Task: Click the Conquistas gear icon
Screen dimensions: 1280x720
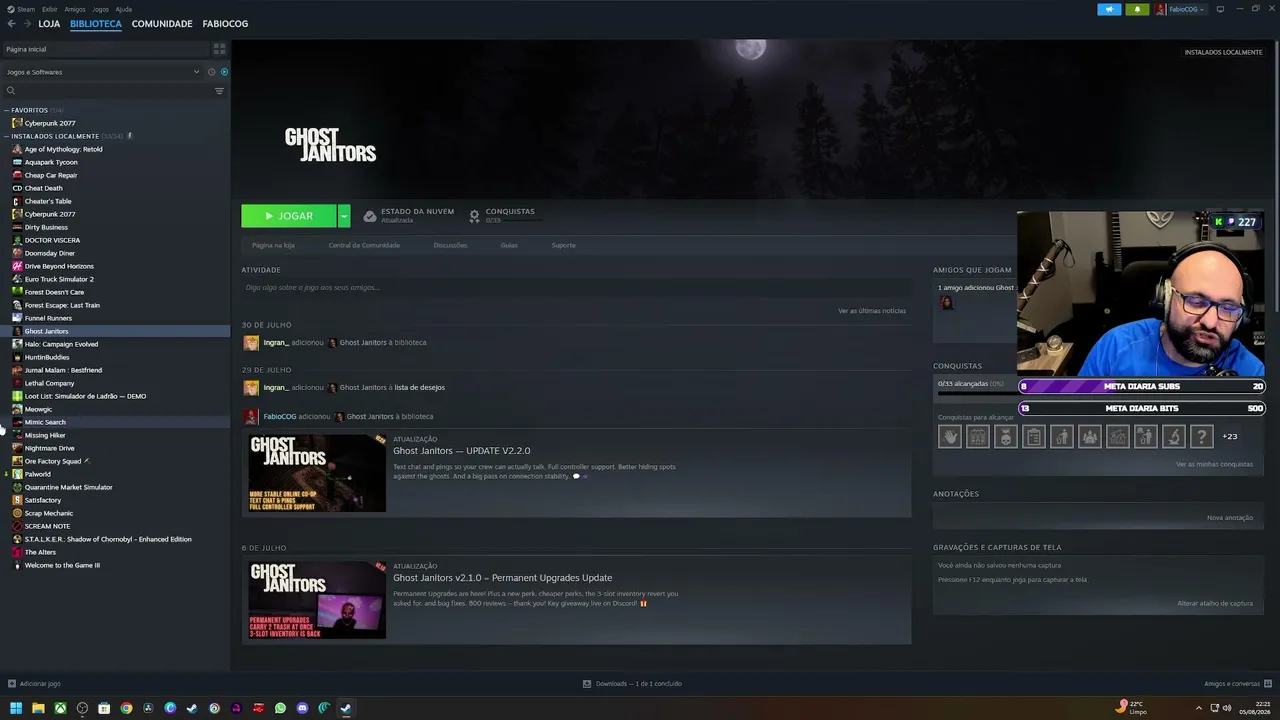Action: point(475,216)
